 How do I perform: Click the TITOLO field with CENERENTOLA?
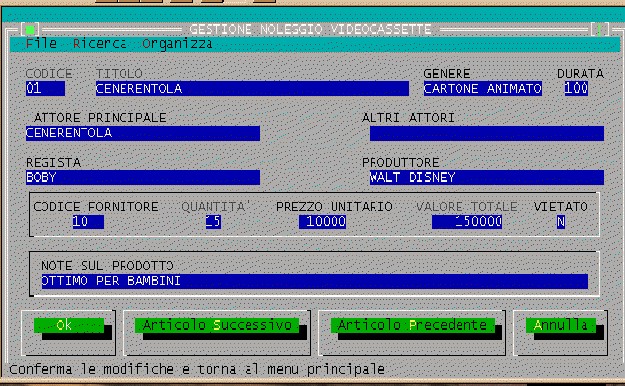[x=252, y=89]
